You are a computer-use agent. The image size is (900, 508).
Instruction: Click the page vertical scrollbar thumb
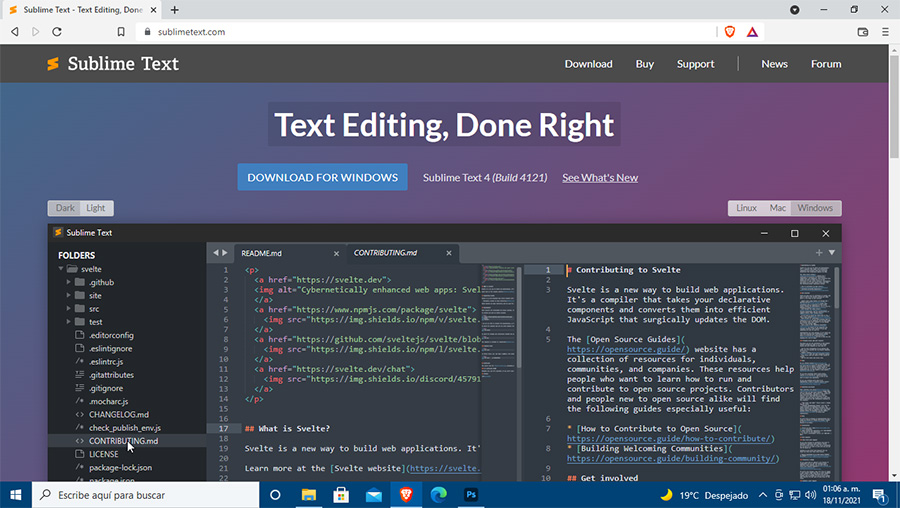[894, 106]
